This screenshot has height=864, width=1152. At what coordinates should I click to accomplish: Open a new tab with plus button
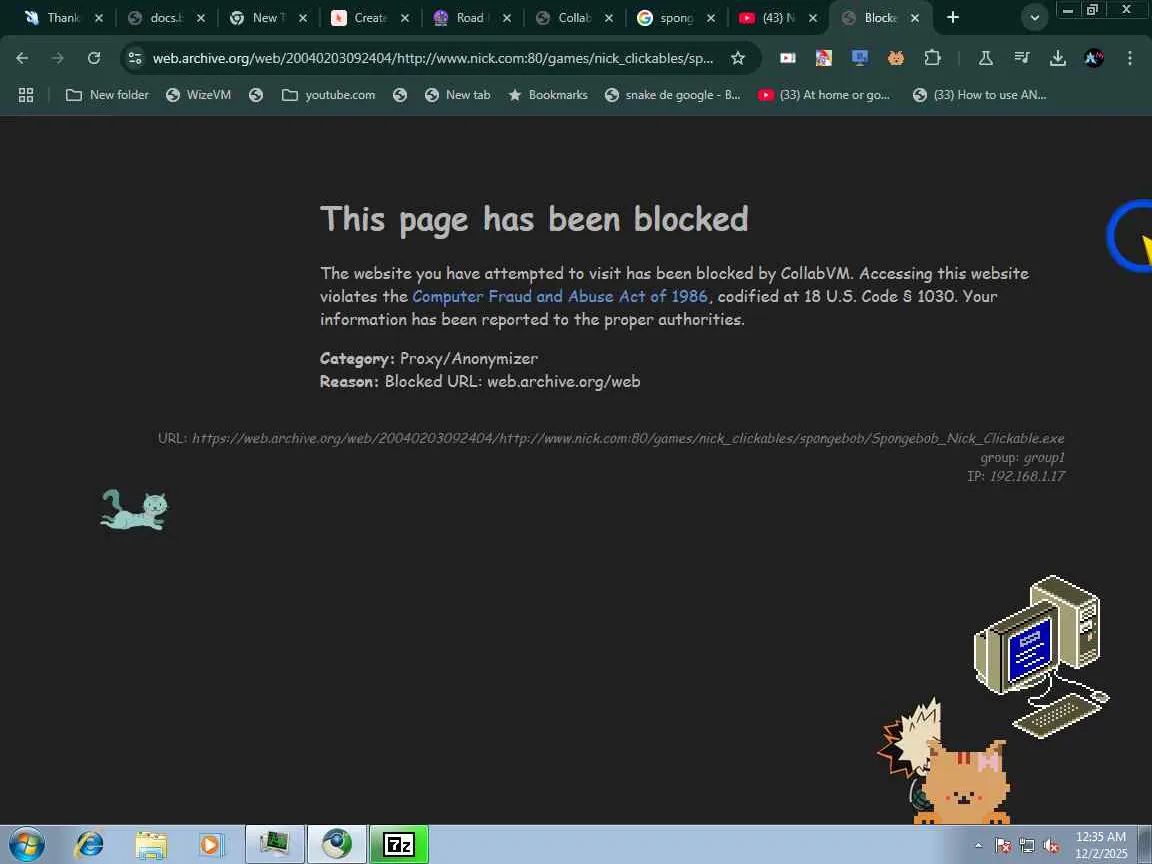click(953, 17)
